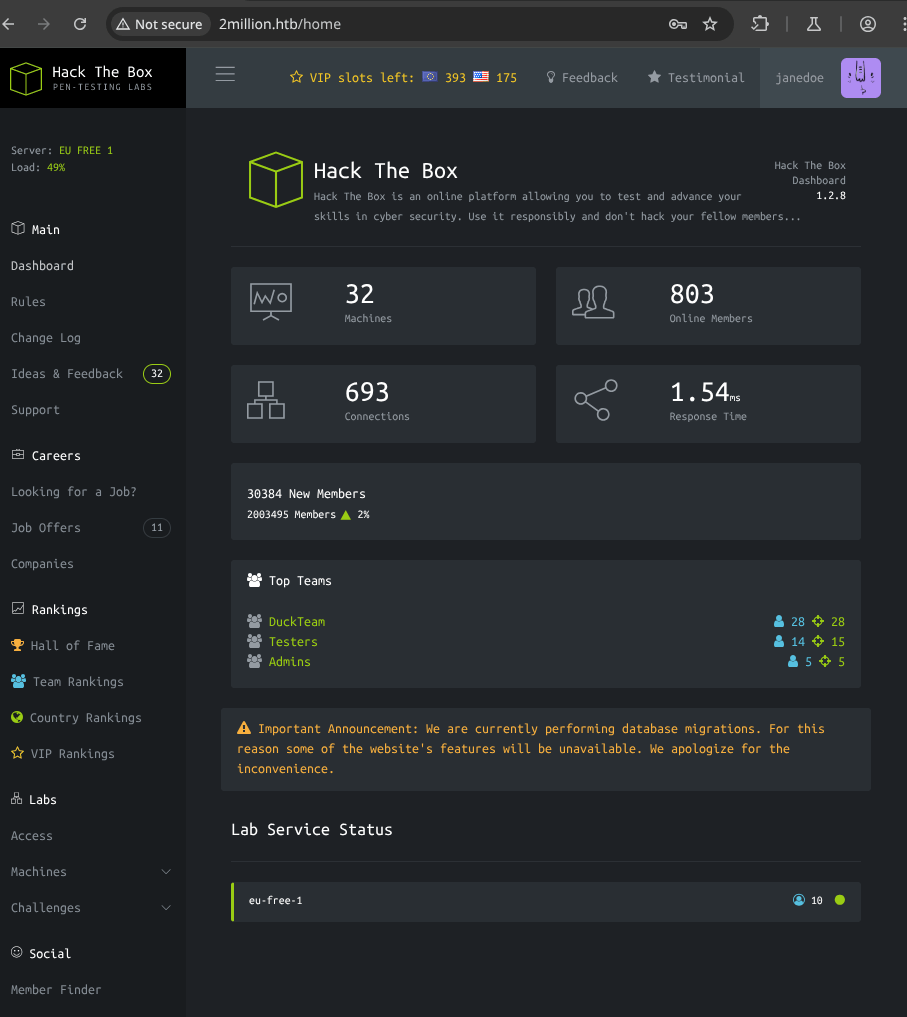Open Member Finder in the sidebar

(56, 990)
